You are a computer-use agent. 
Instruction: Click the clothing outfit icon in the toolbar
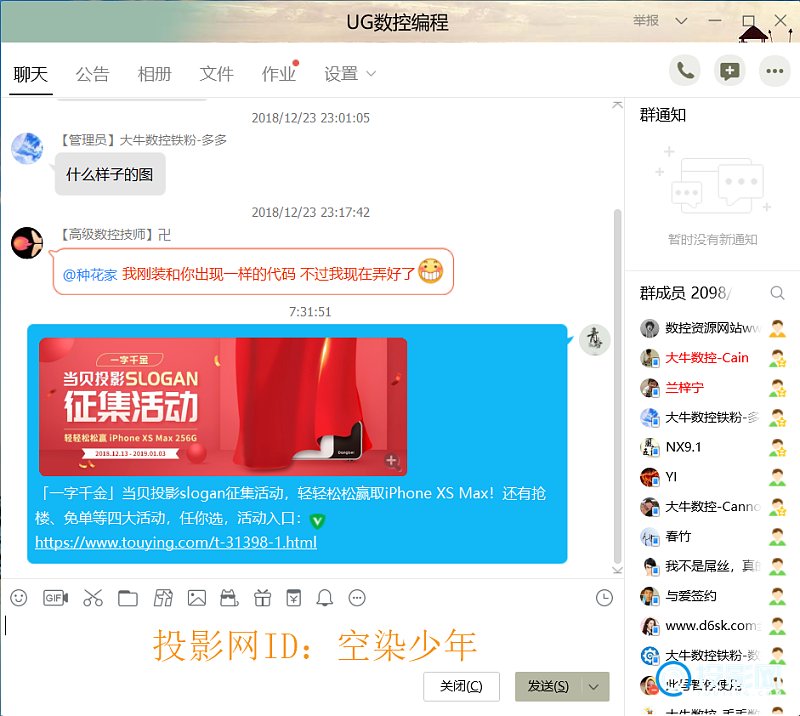(x=163, y=598)
